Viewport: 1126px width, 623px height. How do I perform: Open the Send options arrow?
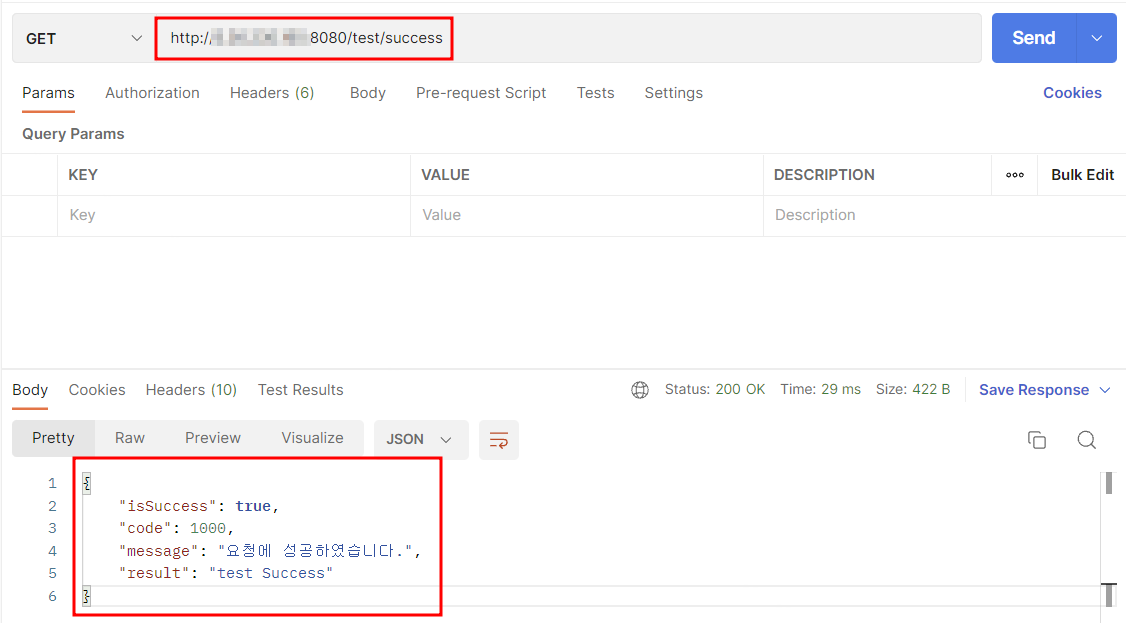click(x=1097, y=38)
